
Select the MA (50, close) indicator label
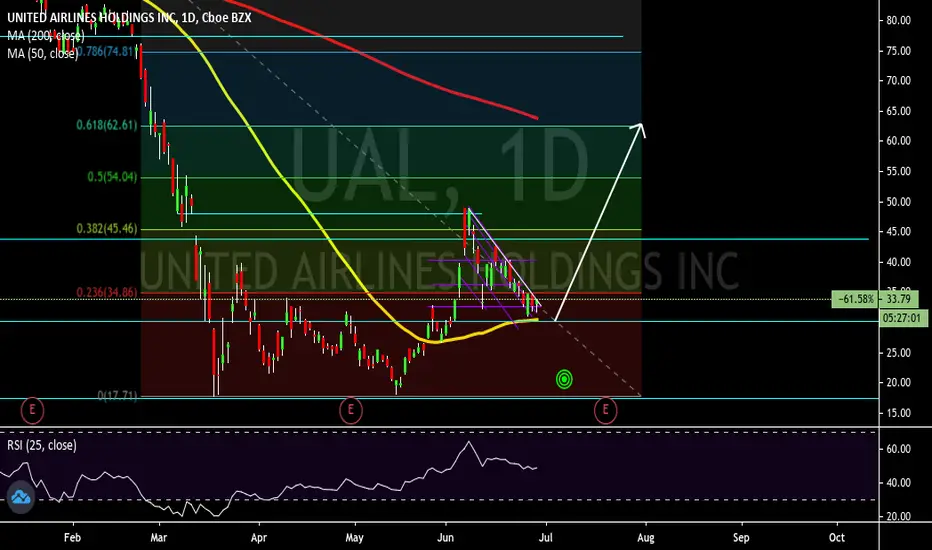click(43, 54)
